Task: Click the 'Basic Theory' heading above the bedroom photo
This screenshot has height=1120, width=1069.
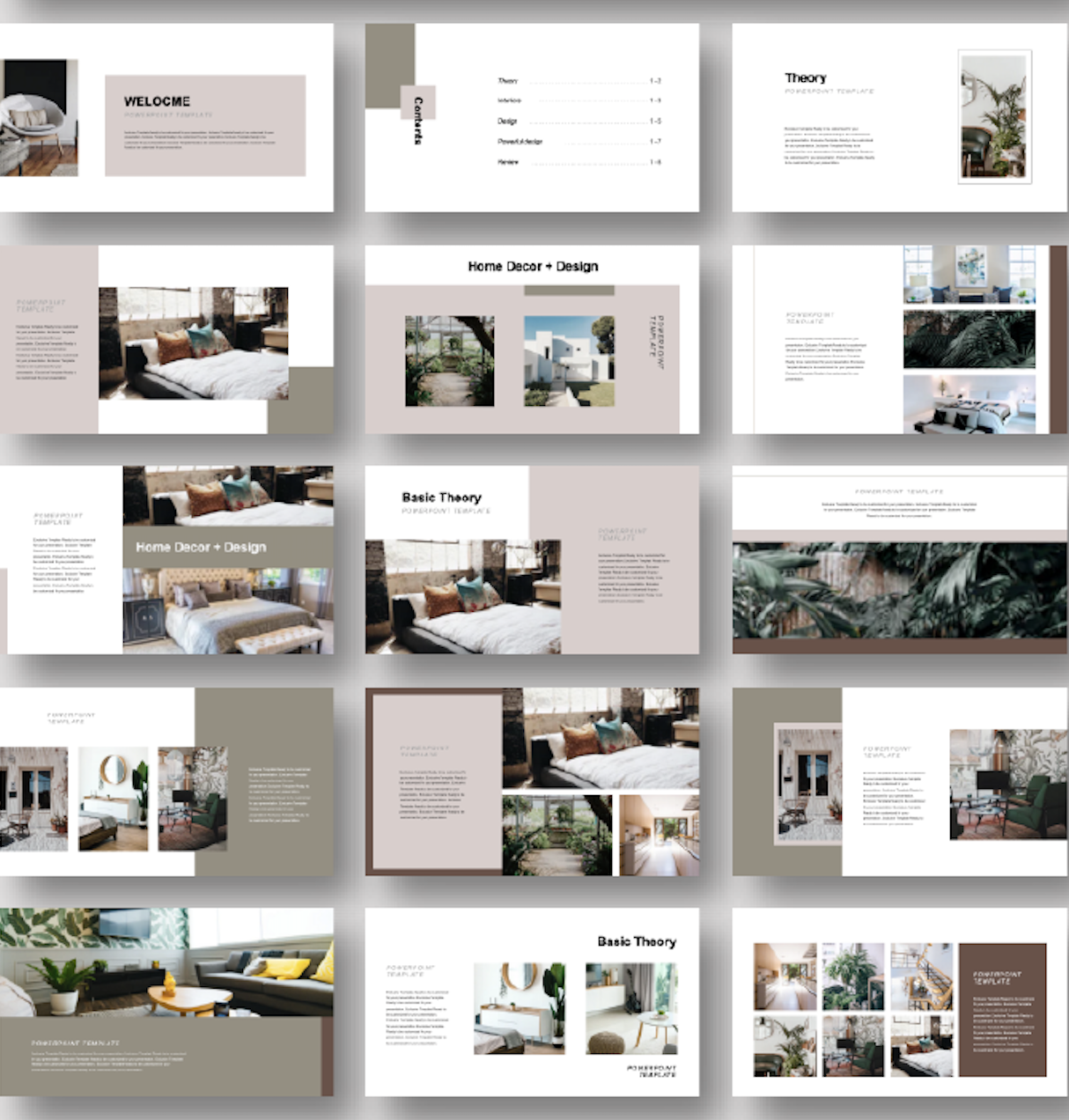Action: [x=441, y=497]
